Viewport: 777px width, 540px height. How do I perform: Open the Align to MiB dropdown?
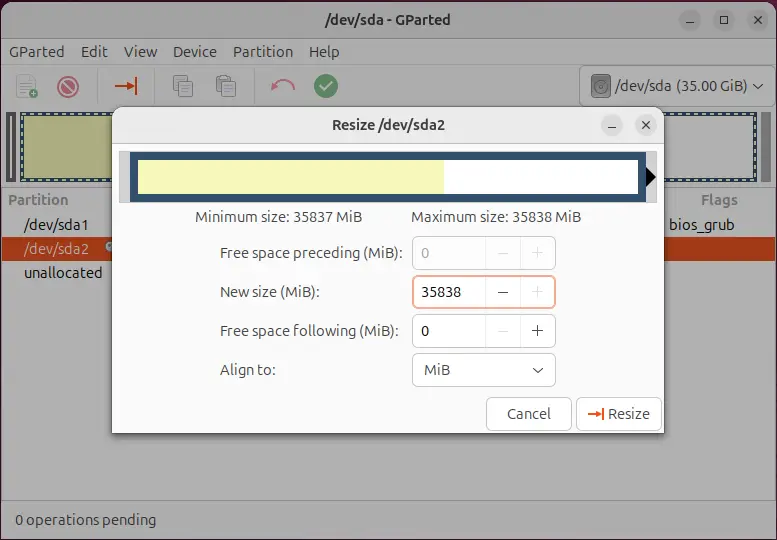click(484, 370)
